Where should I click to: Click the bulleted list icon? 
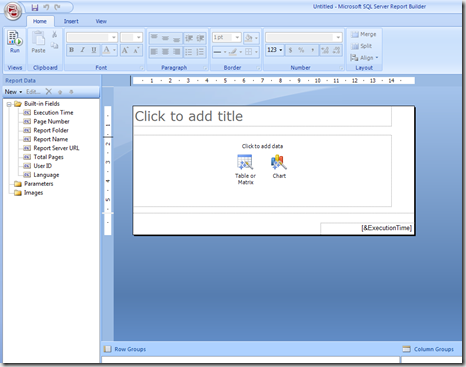coord(189,52)
